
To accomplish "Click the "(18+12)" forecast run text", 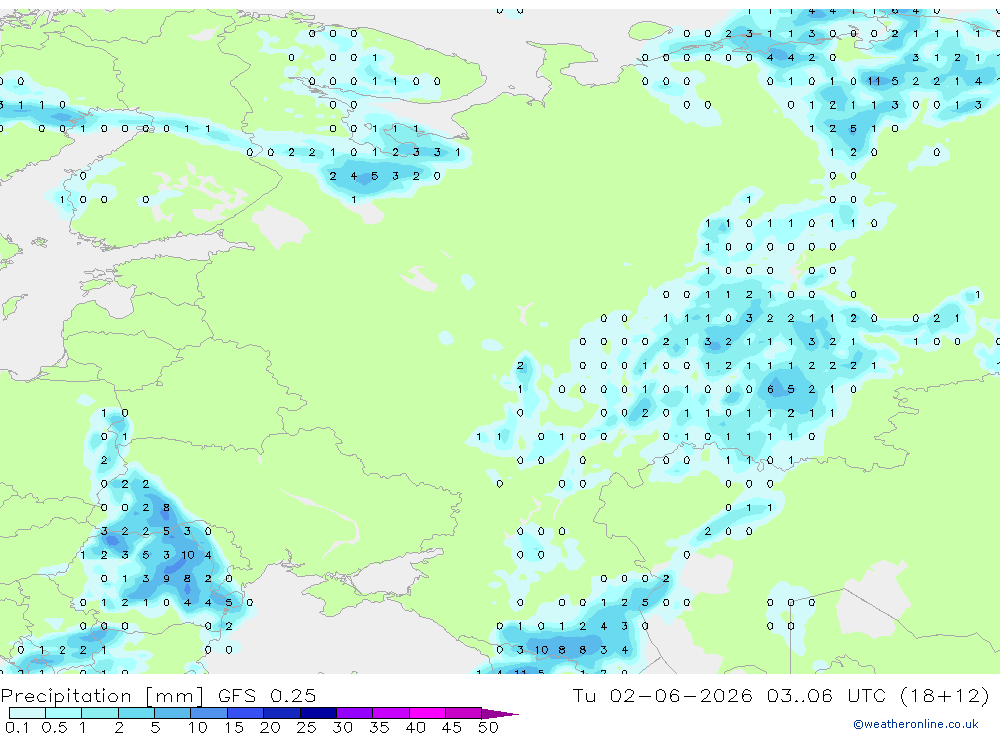I will pos(945,695).
